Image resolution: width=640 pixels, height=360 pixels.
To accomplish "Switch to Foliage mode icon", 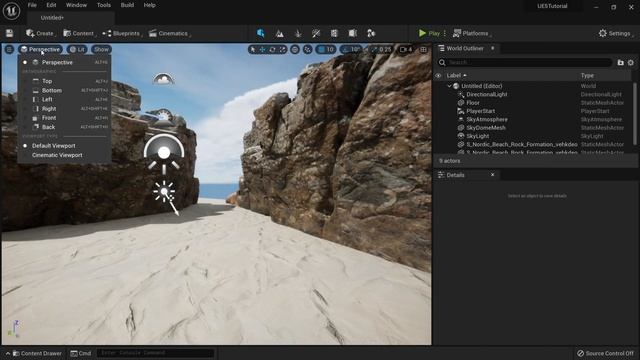I will pos(298,33).
